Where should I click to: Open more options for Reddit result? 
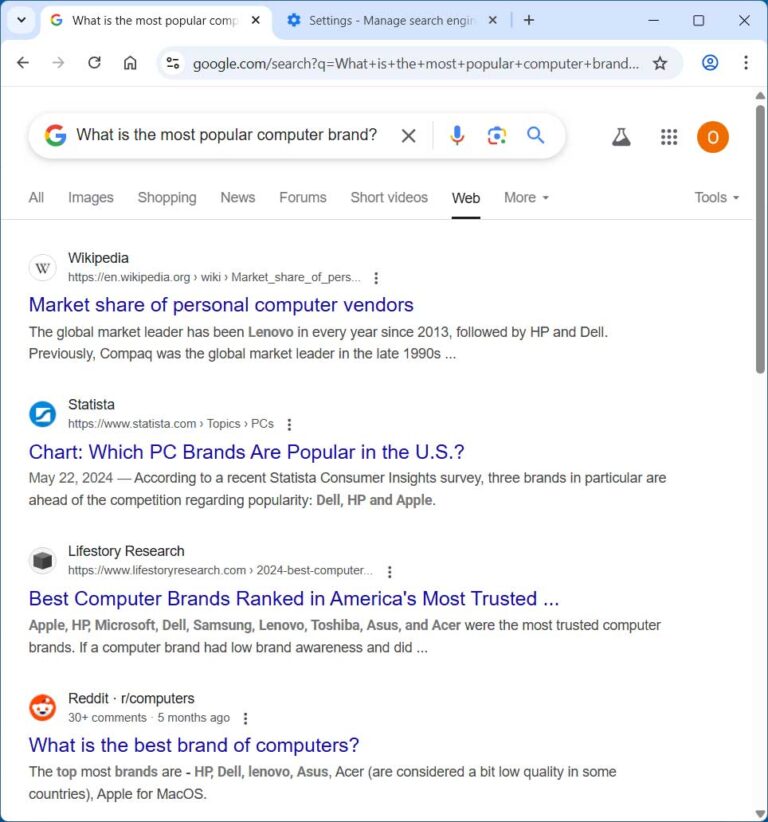pos(245,718)
